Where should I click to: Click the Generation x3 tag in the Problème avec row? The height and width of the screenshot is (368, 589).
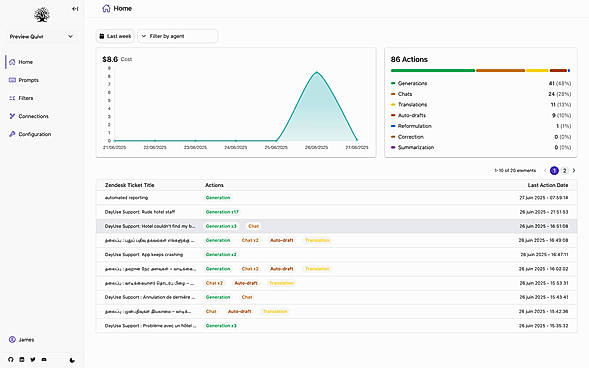(x=221, y=326)
